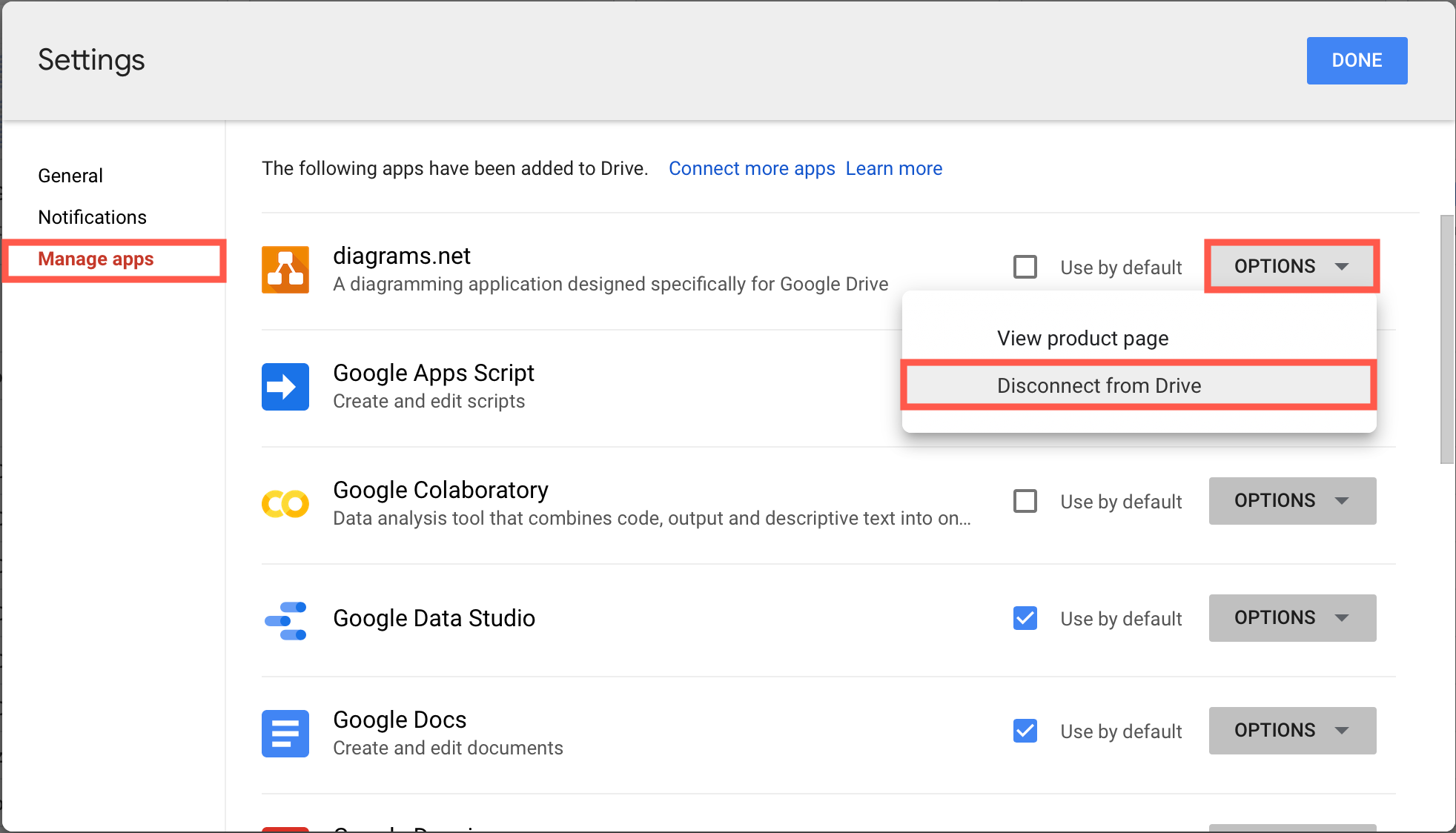Open the OPTIONS dropdown for Google Data Studio

click(x=1291, y=617)
